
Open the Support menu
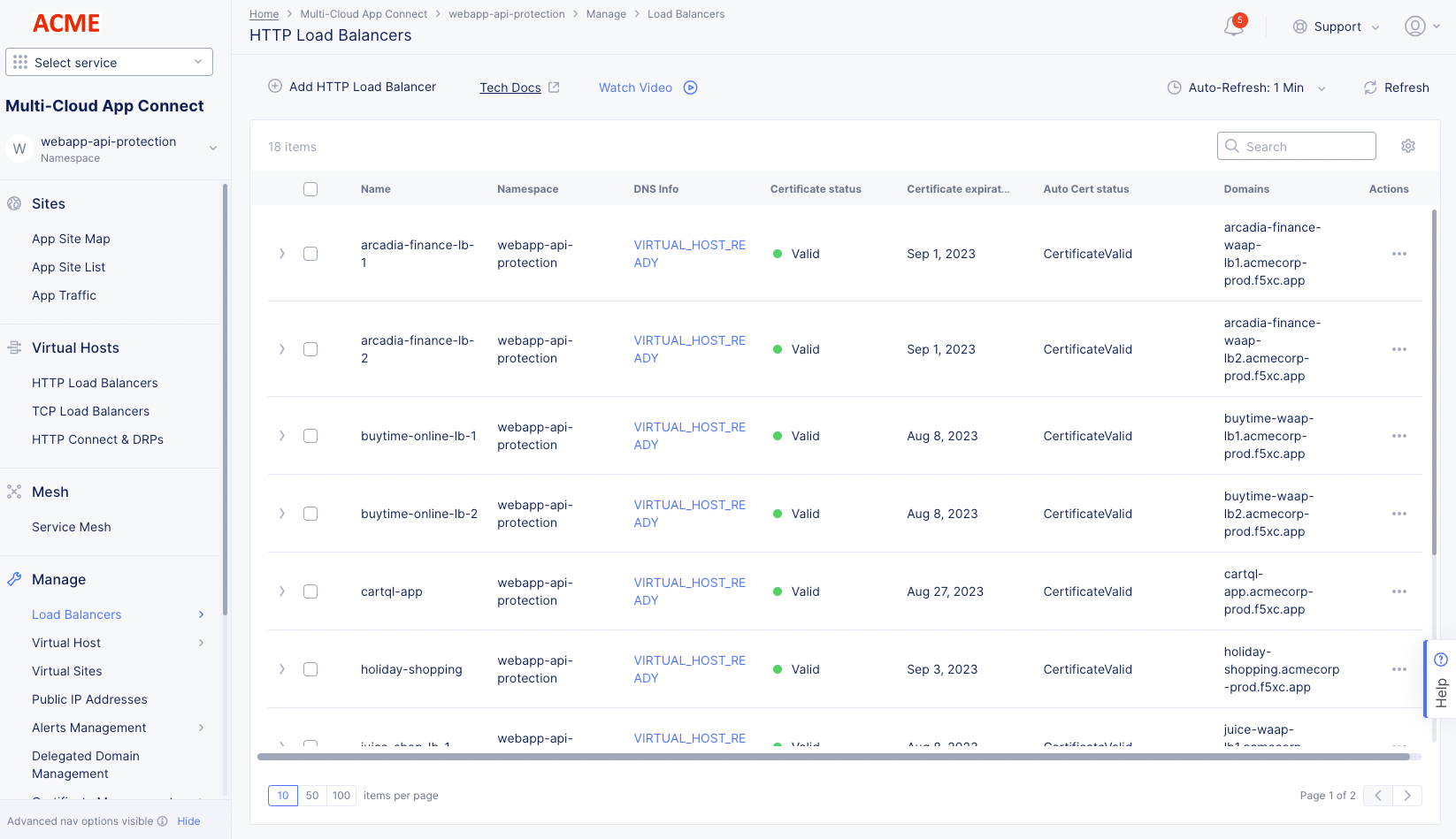pyautogui.click(x=1336, y=27)
